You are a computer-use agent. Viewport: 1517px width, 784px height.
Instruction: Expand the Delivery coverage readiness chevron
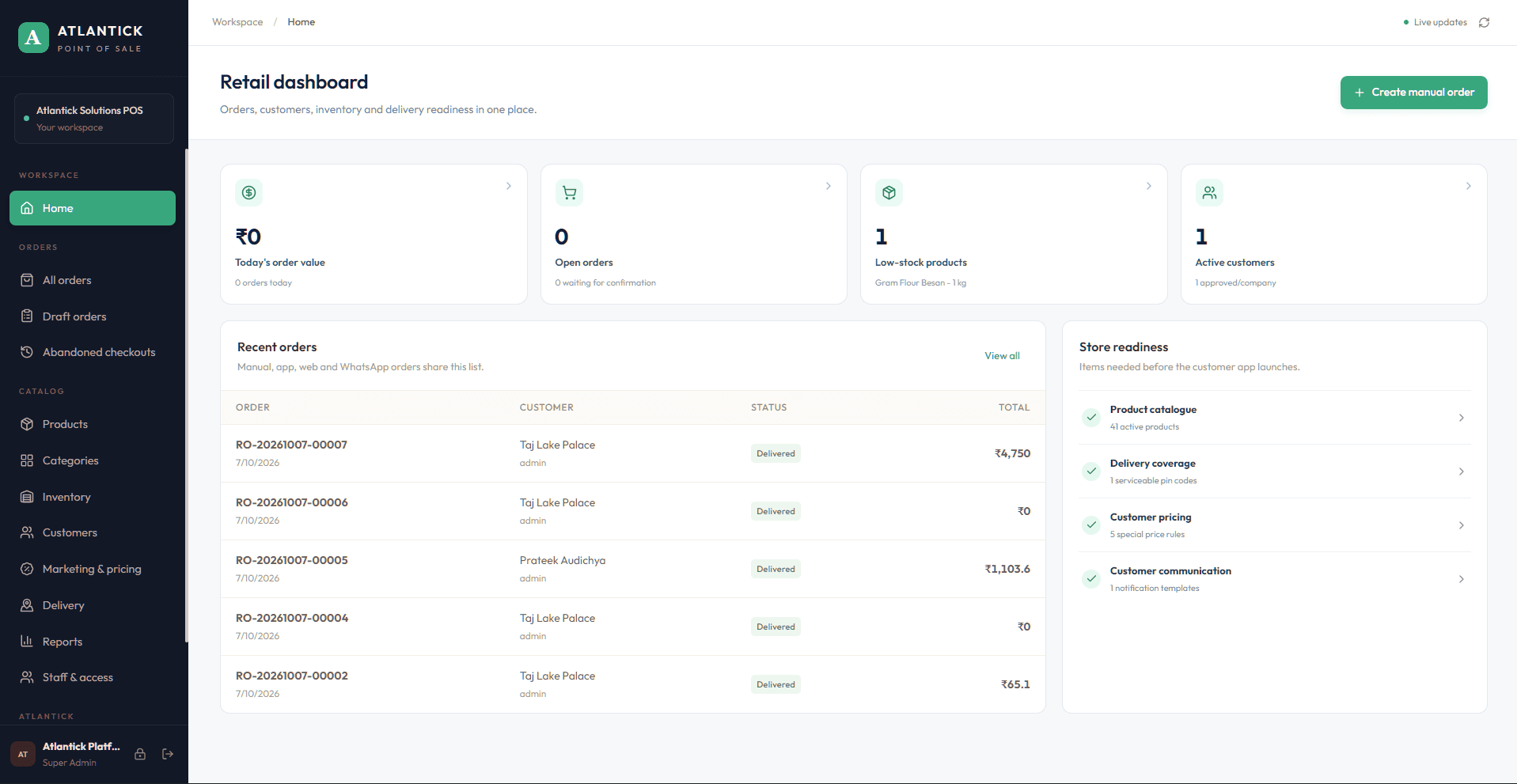[1462, 472]
